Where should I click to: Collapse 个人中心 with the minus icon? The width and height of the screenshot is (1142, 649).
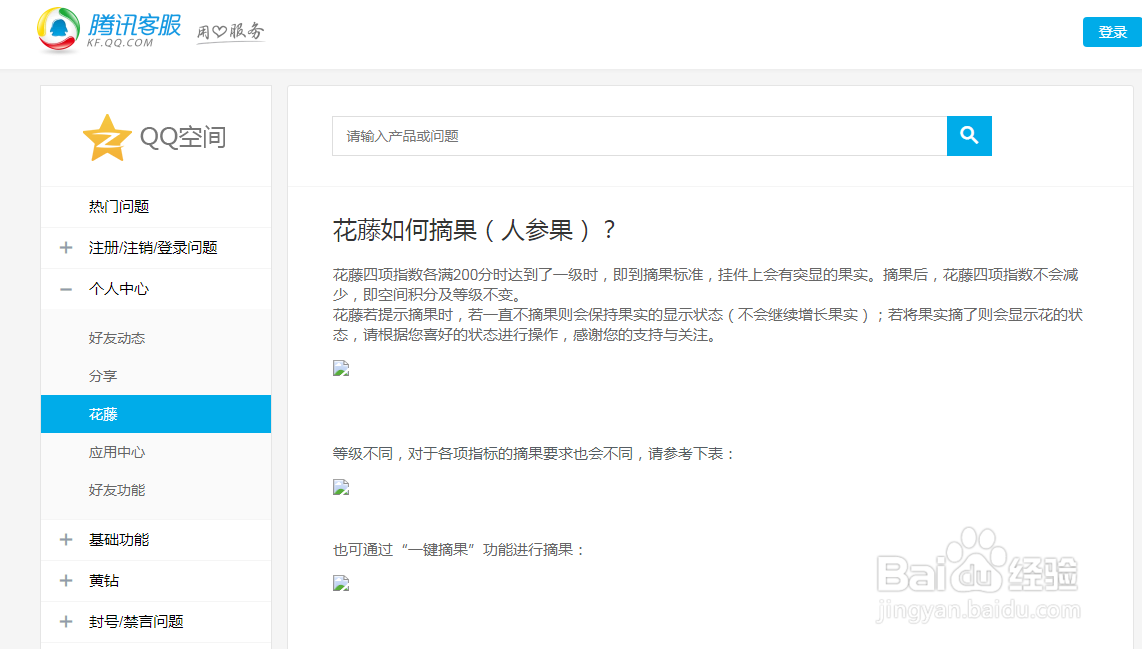tap(66, 289)
